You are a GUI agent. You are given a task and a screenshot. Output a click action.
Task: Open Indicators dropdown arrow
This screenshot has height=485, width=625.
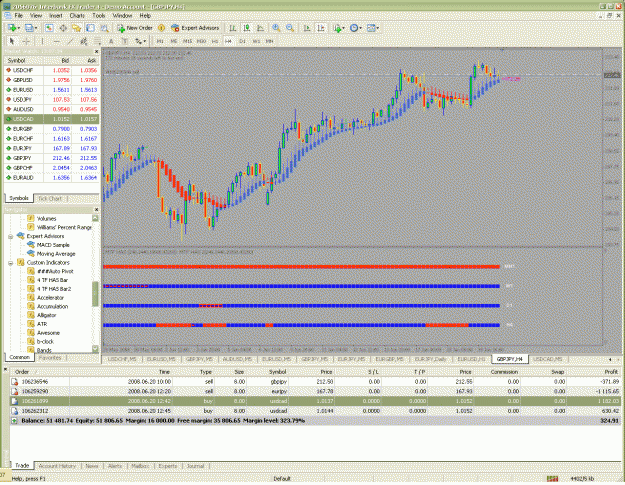[344, 28]
